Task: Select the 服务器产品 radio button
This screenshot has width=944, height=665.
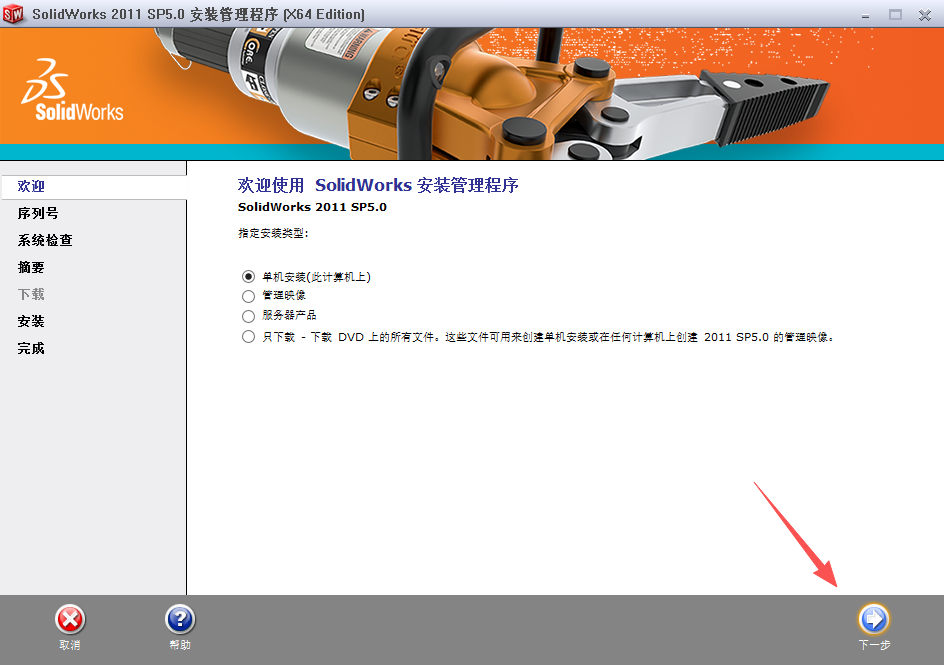Action: (249, 315)
